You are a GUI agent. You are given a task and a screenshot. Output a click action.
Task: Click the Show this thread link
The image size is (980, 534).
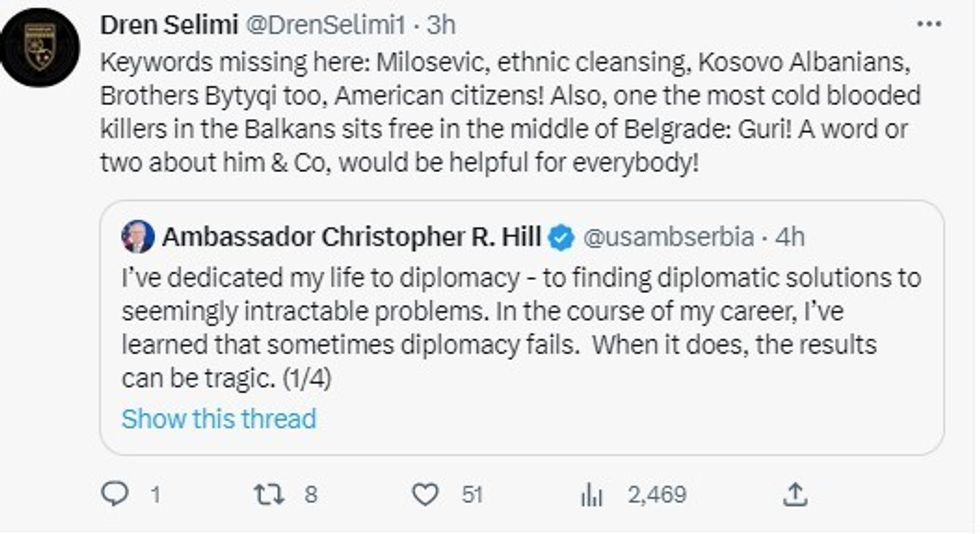[x=218, y=418]
